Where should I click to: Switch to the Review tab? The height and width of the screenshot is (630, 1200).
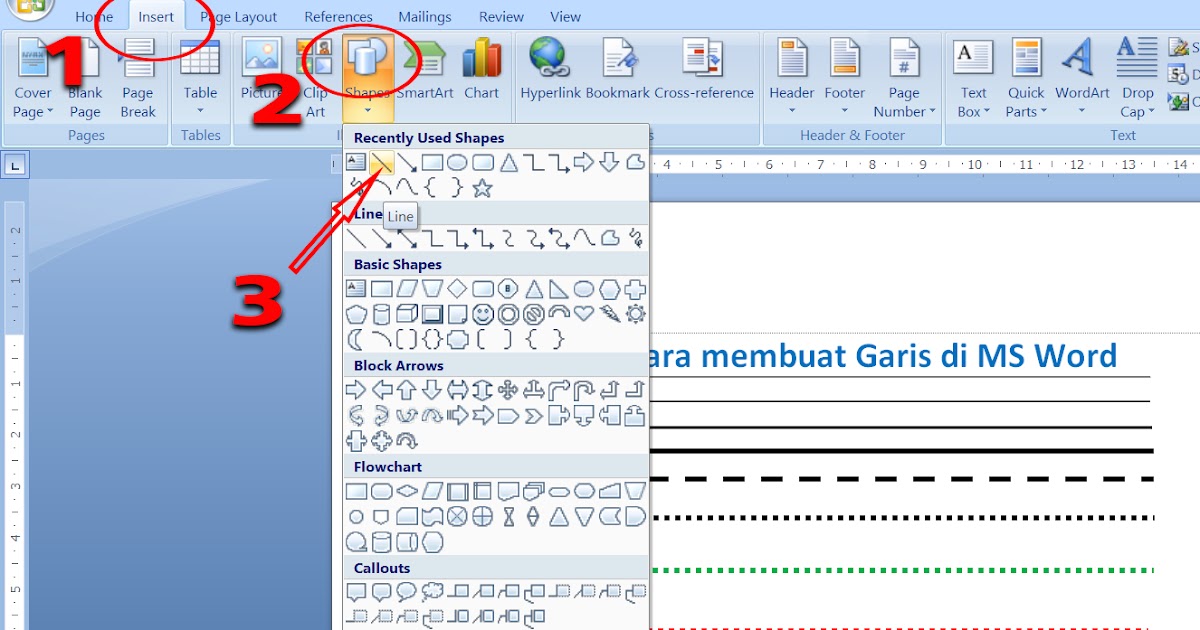[x=501, y=16]
